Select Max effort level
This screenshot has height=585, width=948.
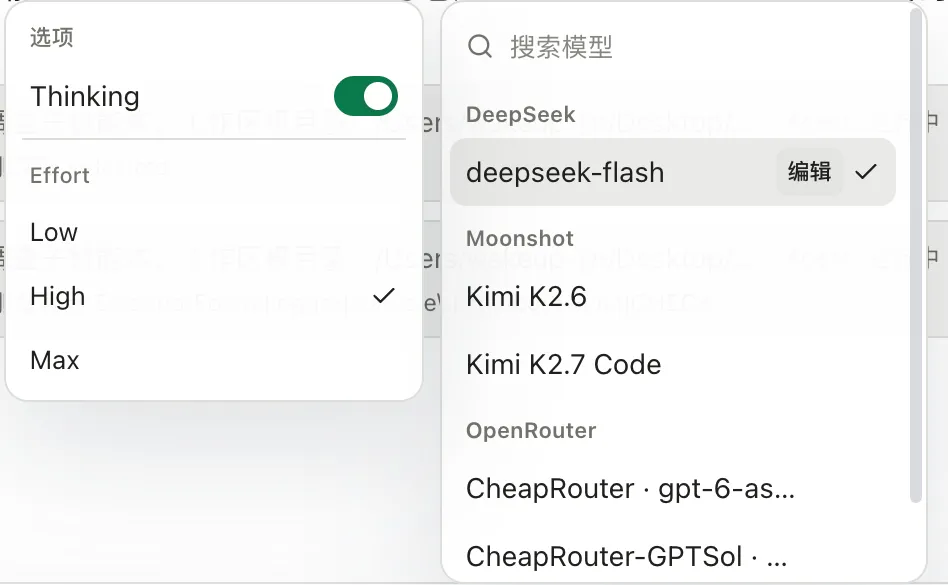213,360
